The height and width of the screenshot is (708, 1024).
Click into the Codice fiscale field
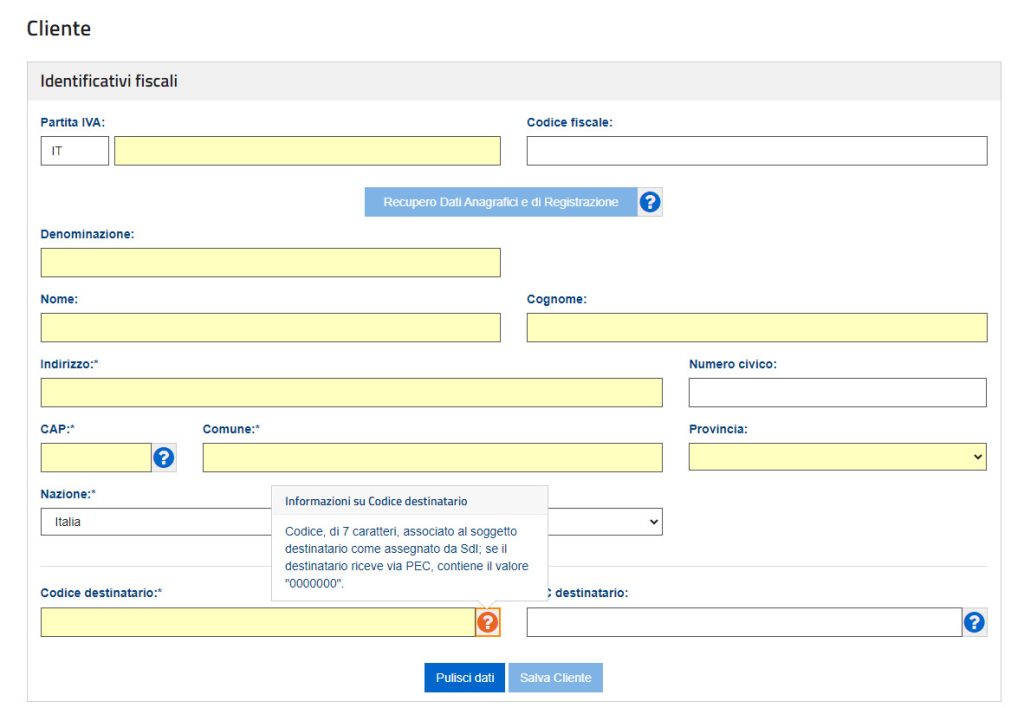[x=756, y=151]
